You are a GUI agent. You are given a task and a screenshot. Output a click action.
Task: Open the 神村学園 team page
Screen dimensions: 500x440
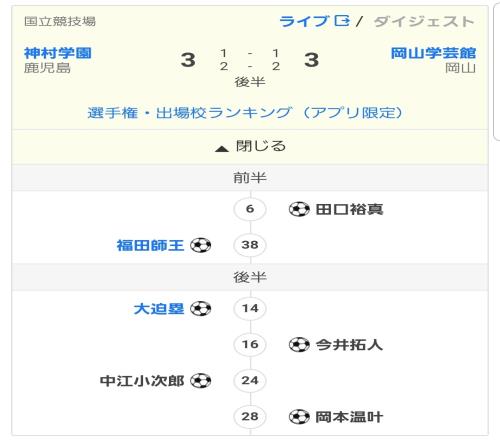[58, 53]
